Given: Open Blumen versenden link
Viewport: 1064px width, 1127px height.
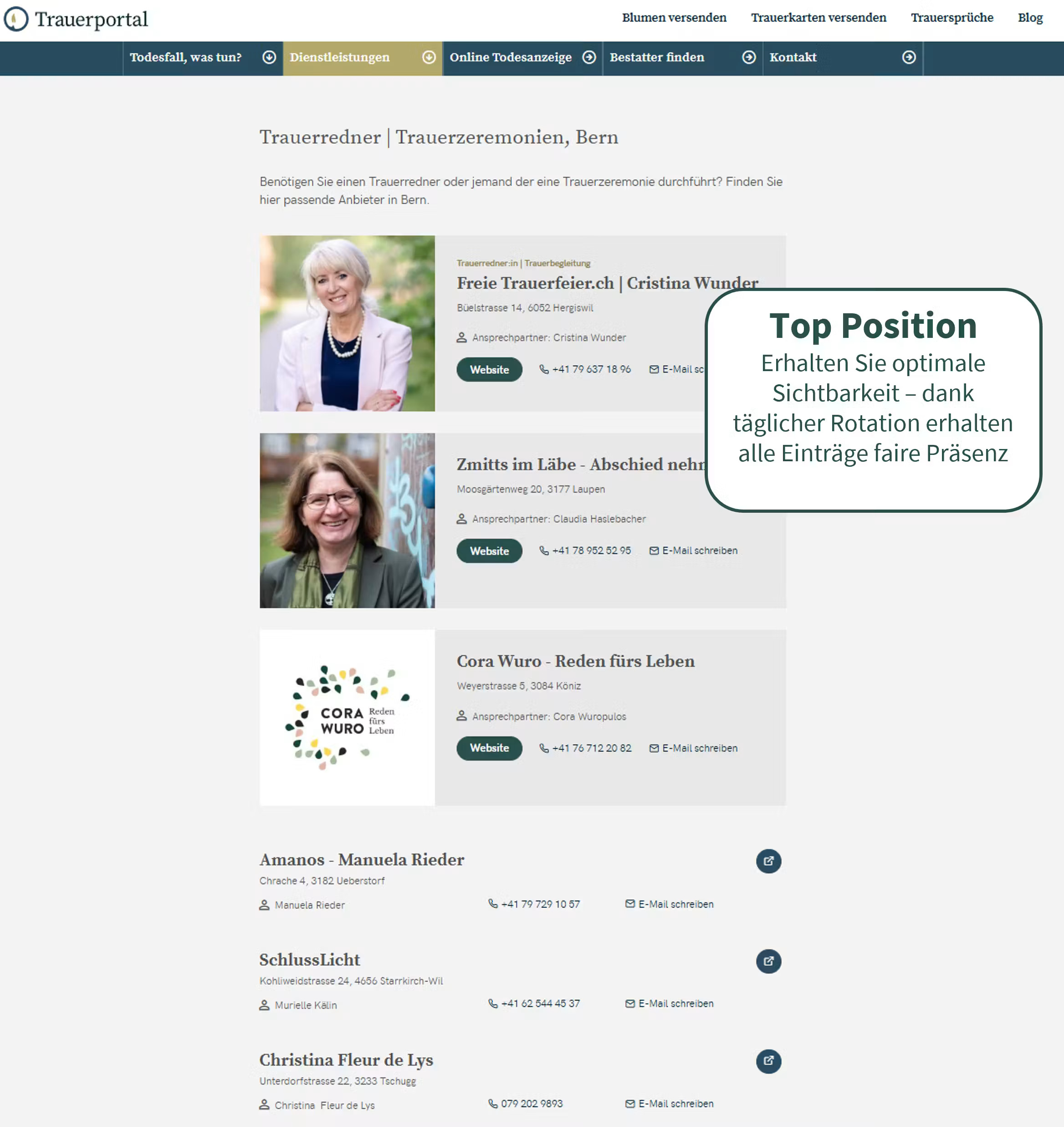Looking at the screenshot, I should point(675,18).
